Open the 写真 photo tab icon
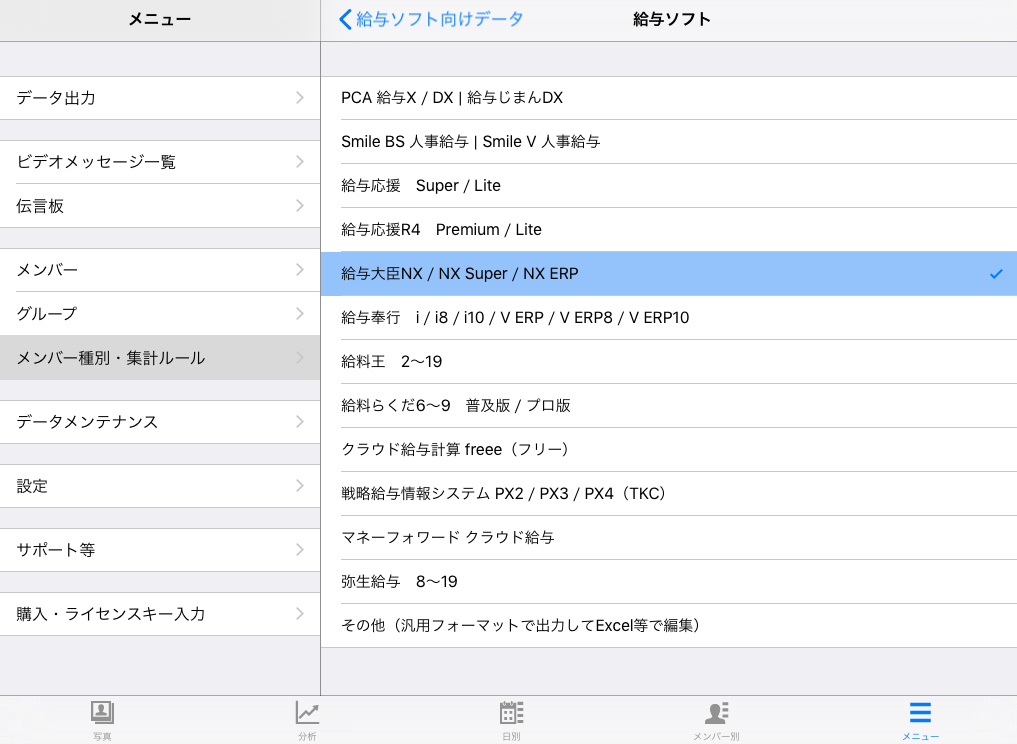 tap(102, 713)
